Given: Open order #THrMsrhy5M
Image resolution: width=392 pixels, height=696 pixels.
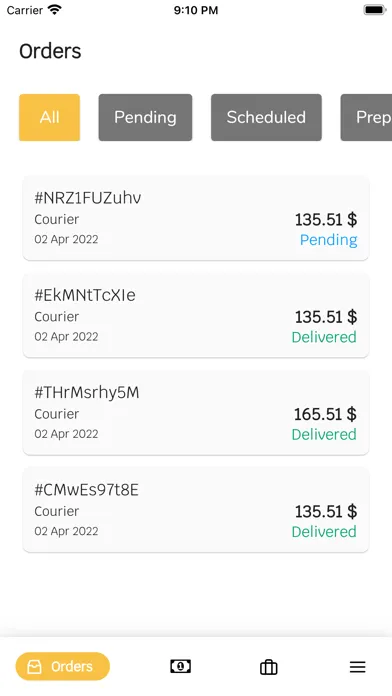Looking at the screenshot, I should (196, 412).
